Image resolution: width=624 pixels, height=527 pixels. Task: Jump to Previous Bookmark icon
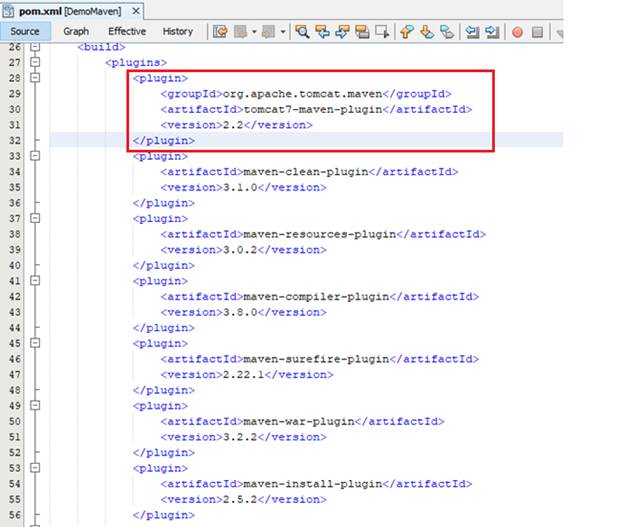click(407, 31)
